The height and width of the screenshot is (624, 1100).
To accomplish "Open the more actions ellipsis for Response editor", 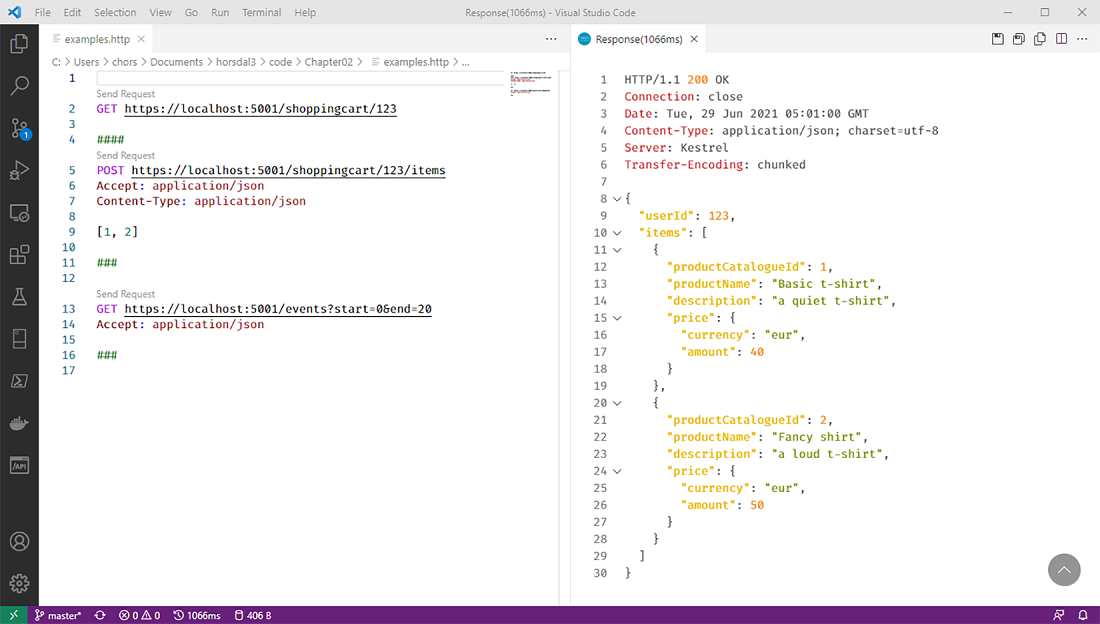I will point(1082,37).
